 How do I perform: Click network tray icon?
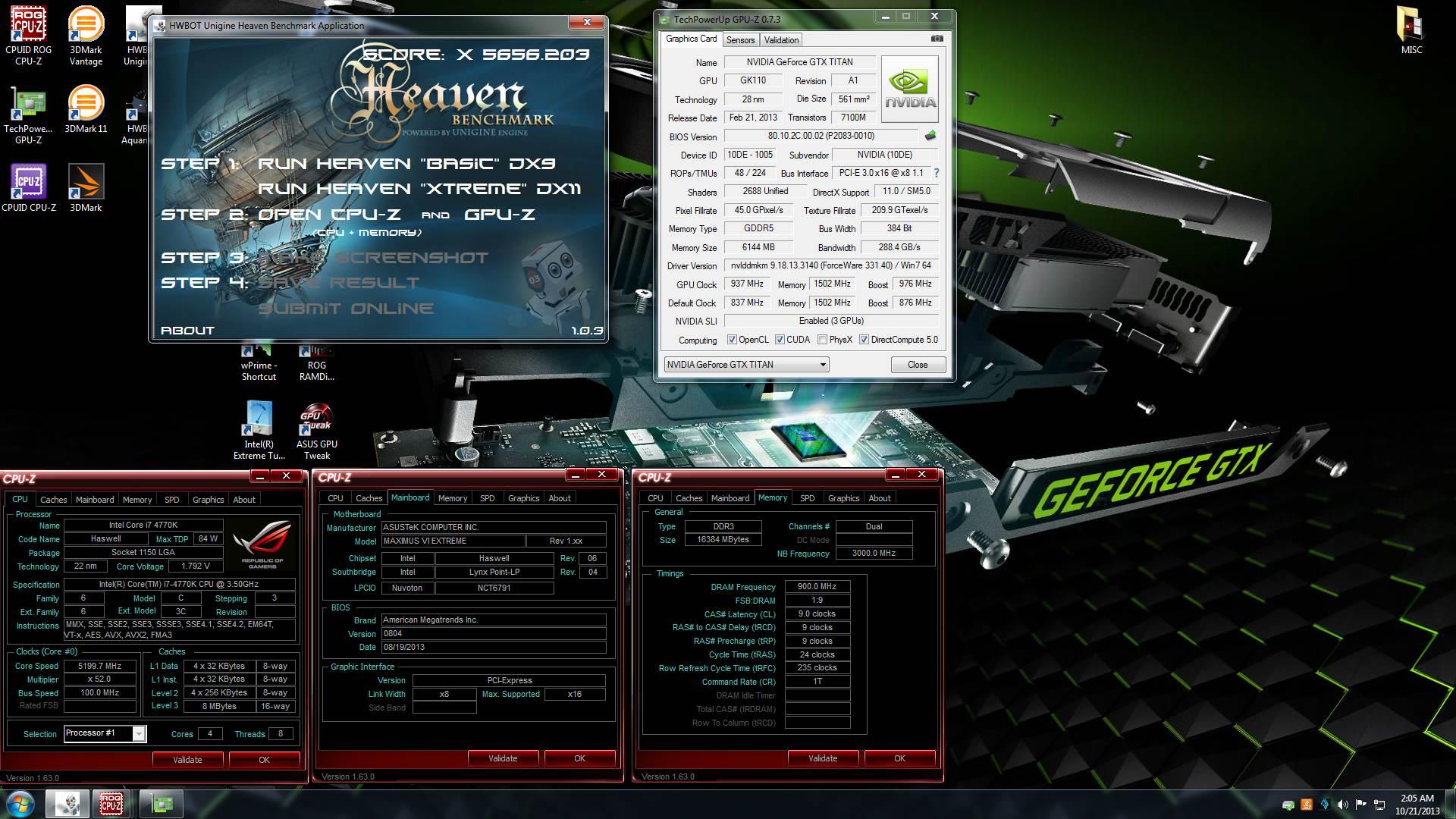tap(1380, 805)
